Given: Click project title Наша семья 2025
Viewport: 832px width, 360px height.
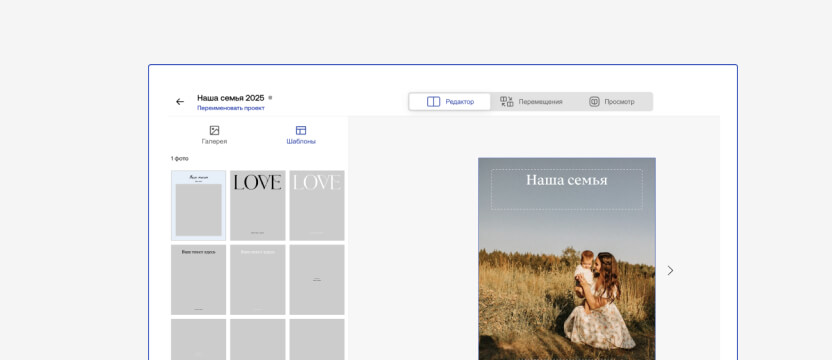Looking at the screenshot, I should click(231, 98).
